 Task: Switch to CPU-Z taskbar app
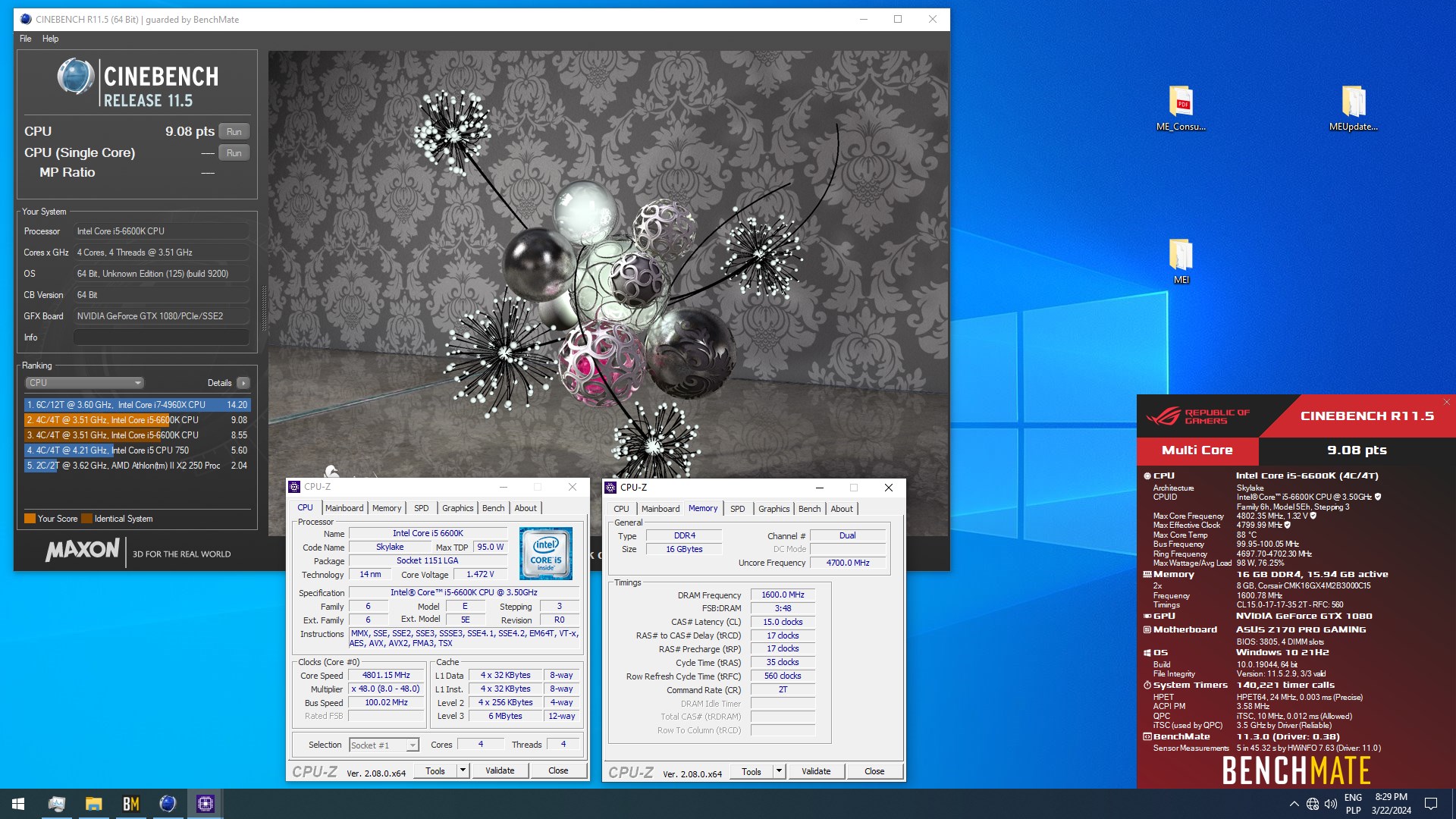pyautogui.click(x=205, y=804)
